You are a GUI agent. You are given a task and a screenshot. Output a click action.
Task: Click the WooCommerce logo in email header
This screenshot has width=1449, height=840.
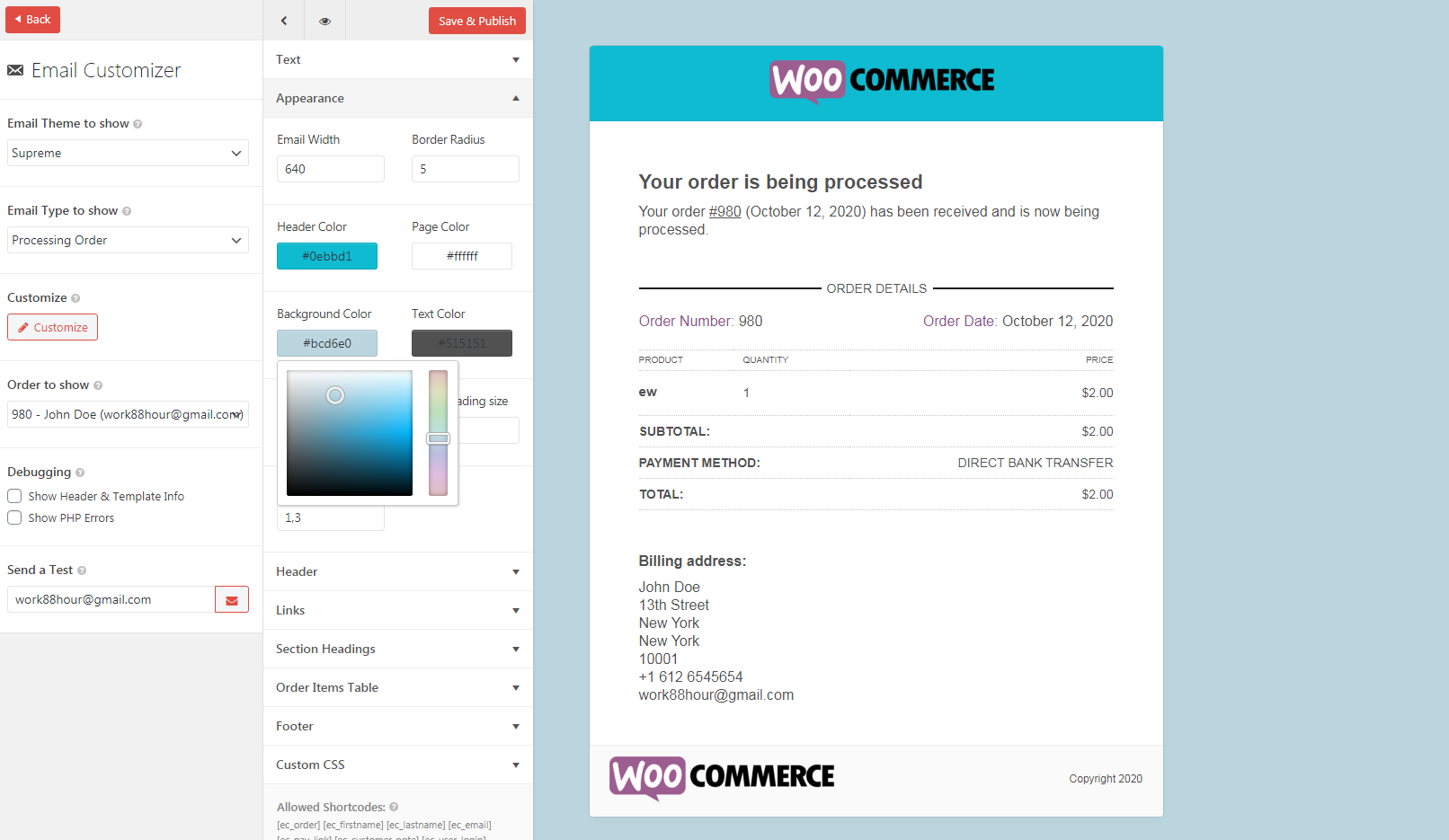[882, 82]
